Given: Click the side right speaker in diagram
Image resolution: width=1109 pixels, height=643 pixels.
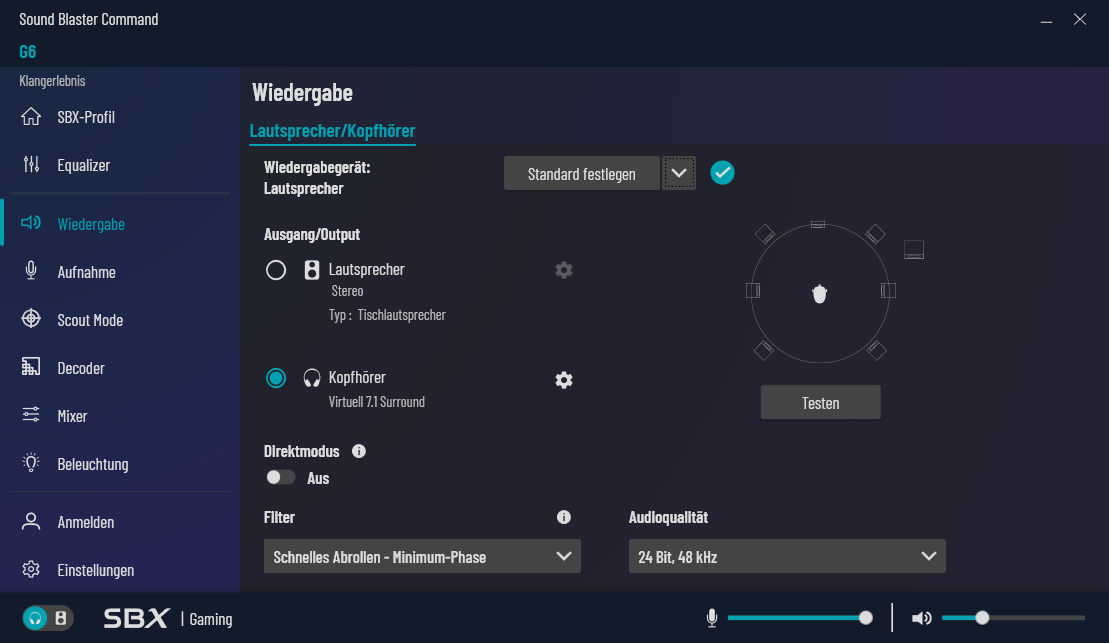Looking at the screenshot, I should pyautogui.click(x=888, y=290).
